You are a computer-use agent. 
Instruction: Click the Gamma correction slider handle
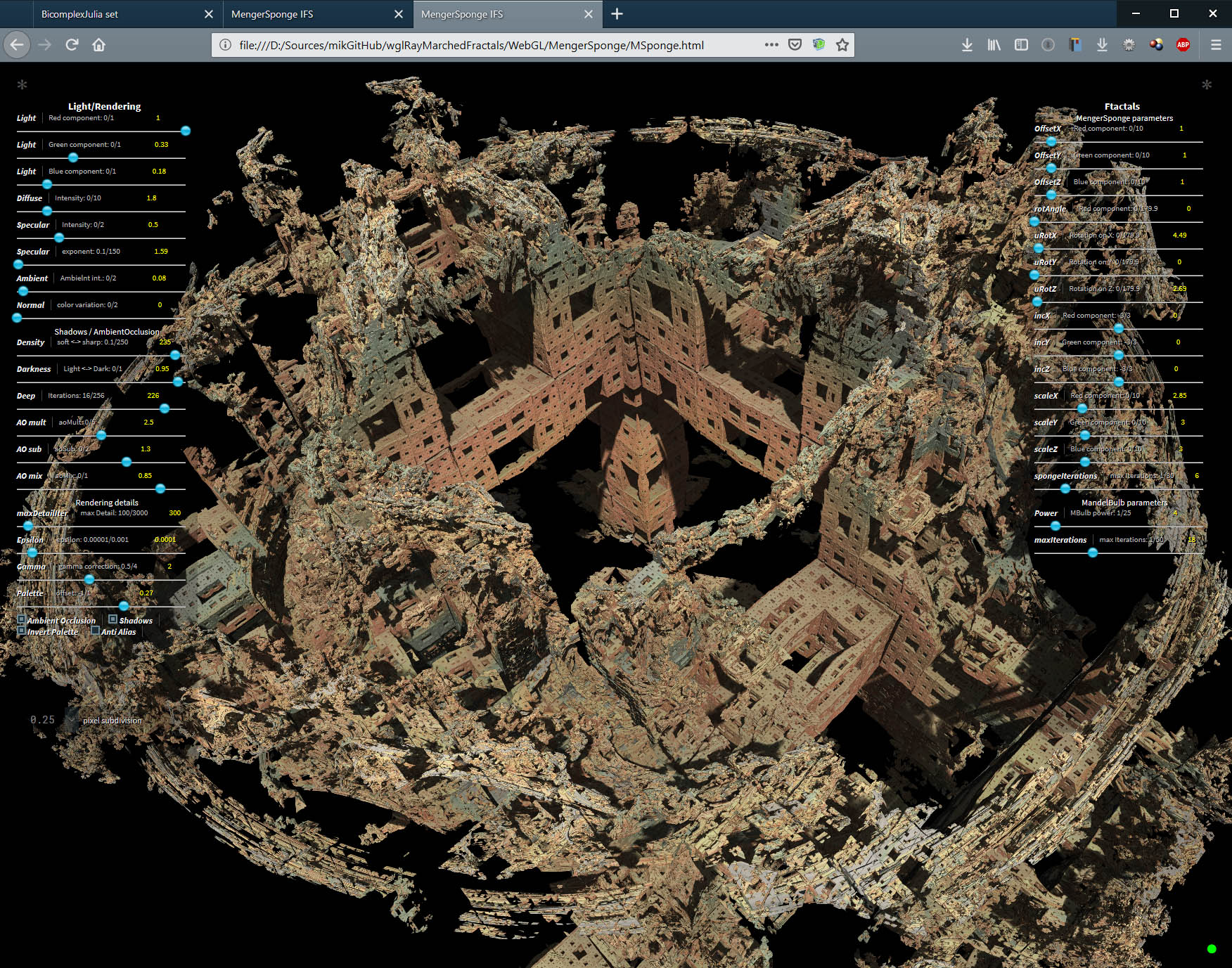pyautogui.click(x=89, y=579)
